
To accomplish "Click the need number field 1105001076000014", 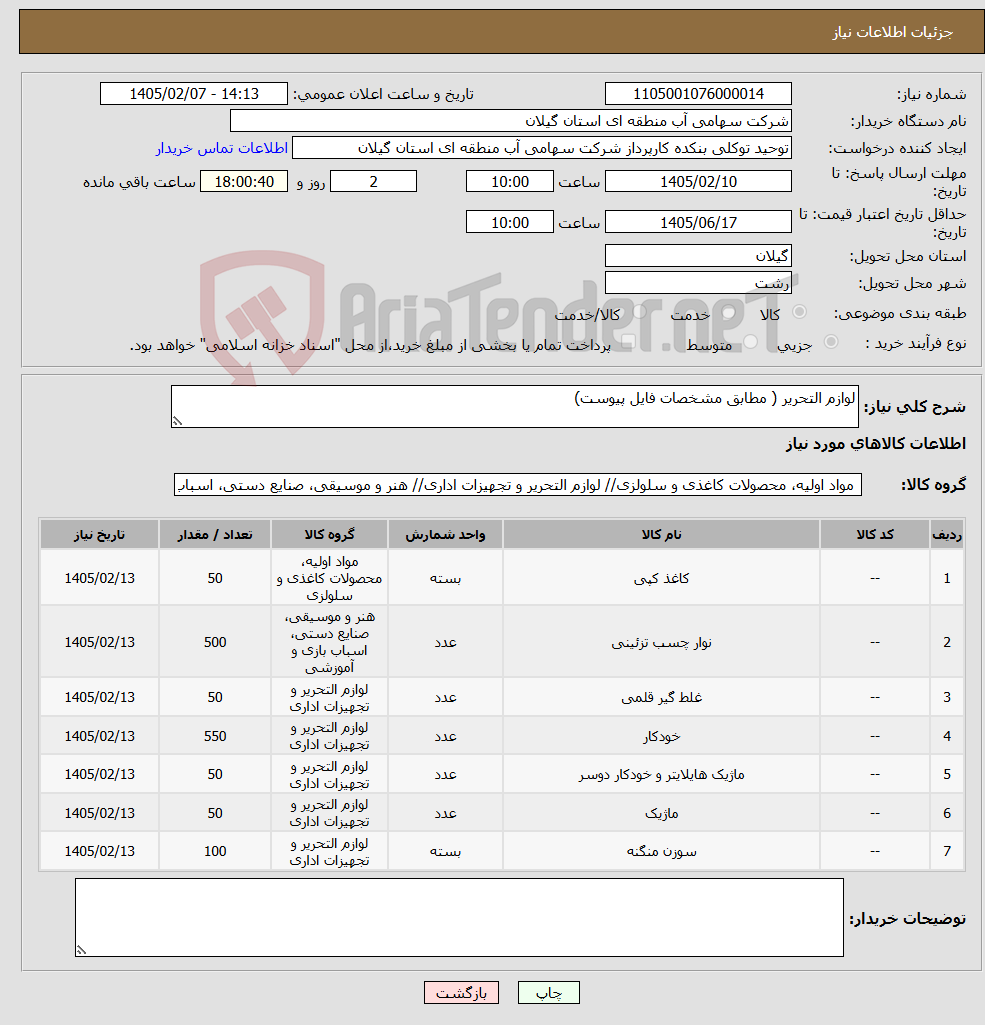I will click(x=698, y=93).
